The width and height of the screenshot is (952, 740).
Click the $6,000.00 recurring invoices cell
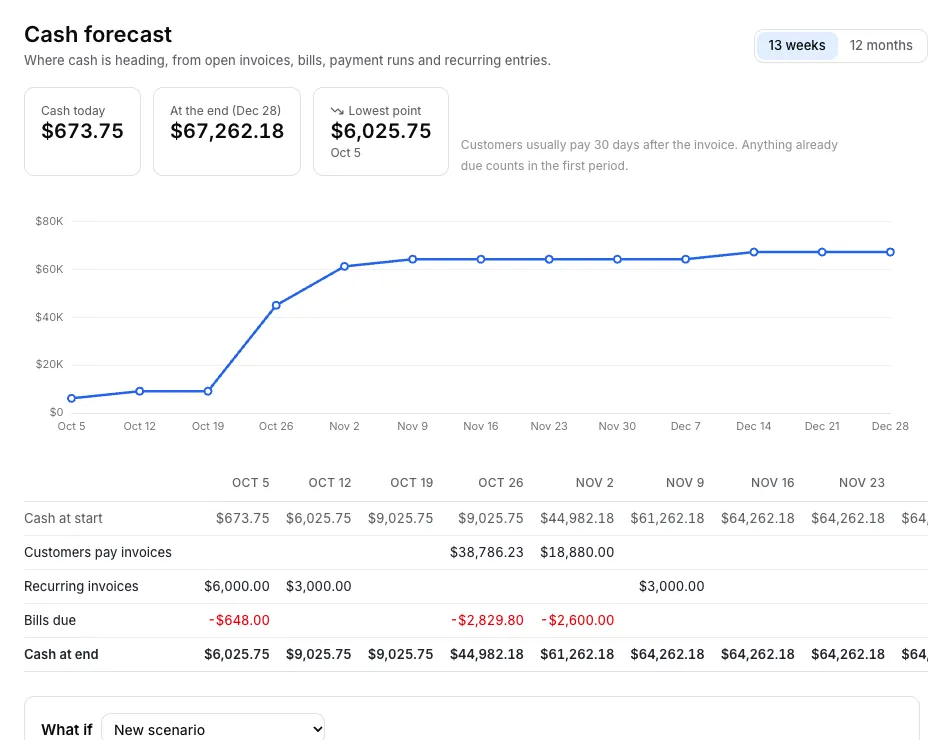coord(237,586)
